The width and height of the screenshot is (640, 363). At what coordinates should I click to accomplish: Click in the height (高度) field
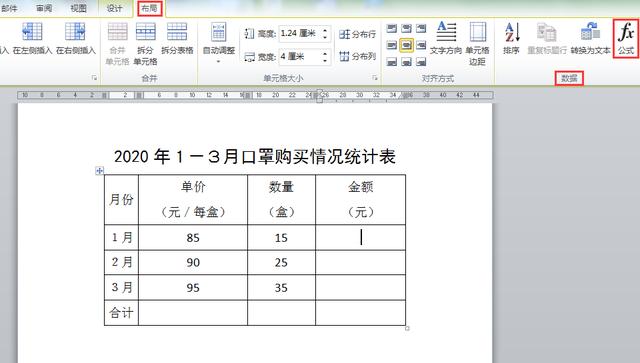point(300,33)
